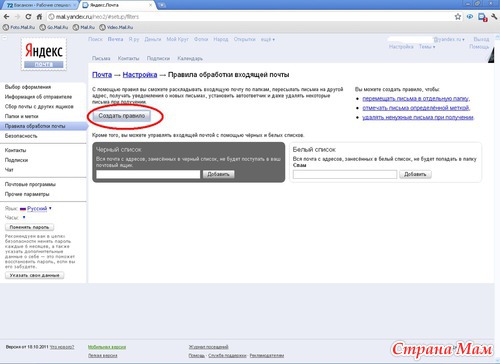This screenshot has height=364, width=500.
Task: Select Почтовые программы in the sidebar
Action: [30, 184]
